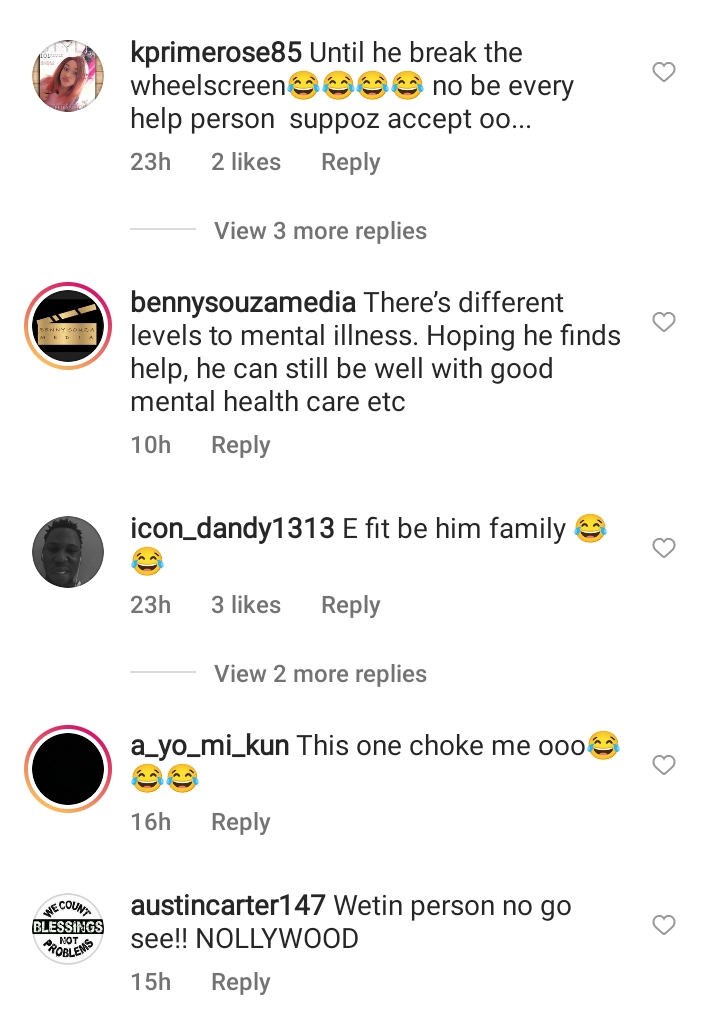
Task: Open bennysouzamedia's profile avatar
Action: [68, 327]
